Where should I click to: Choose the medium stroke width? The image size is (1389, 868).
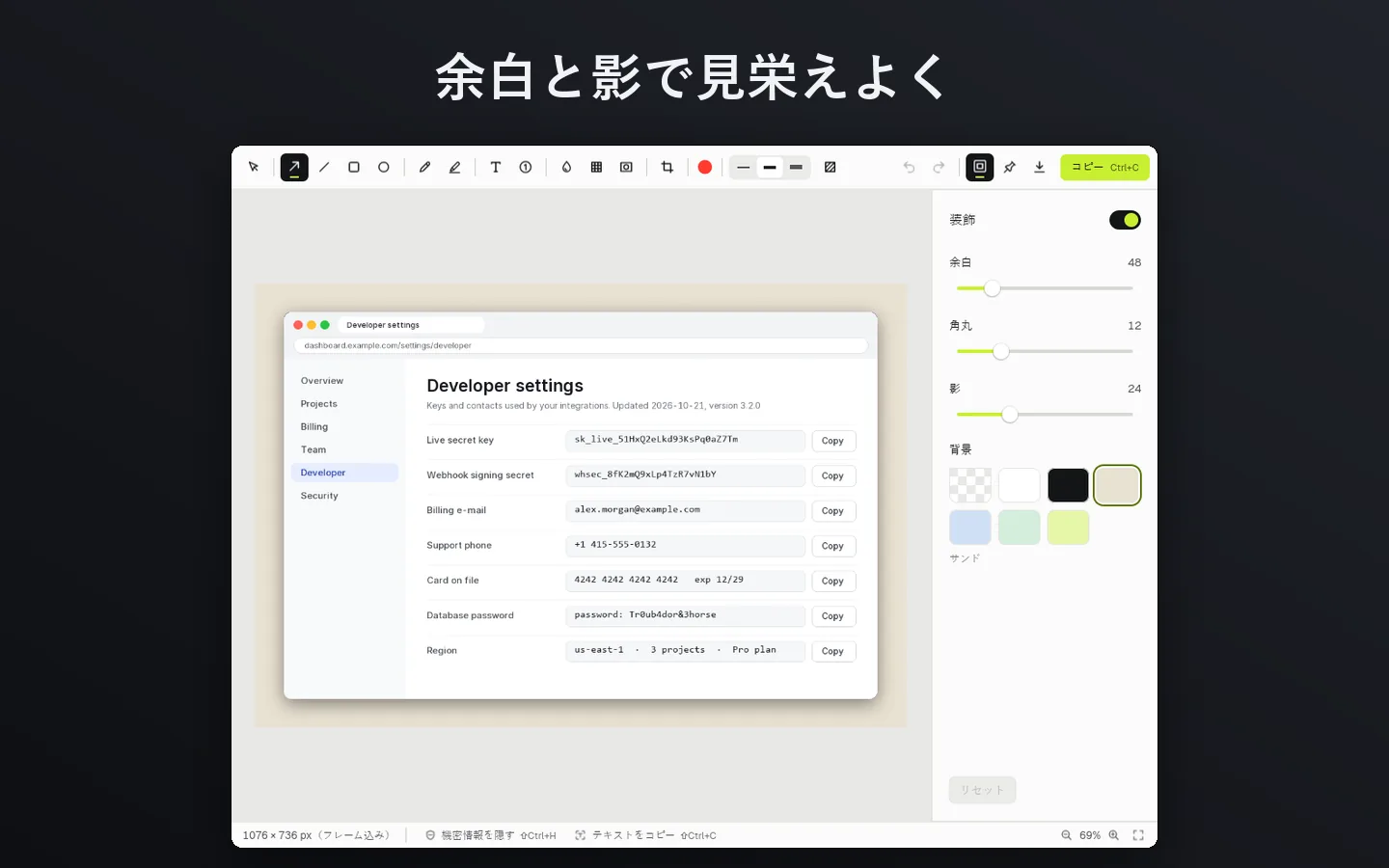coord(770,167)
